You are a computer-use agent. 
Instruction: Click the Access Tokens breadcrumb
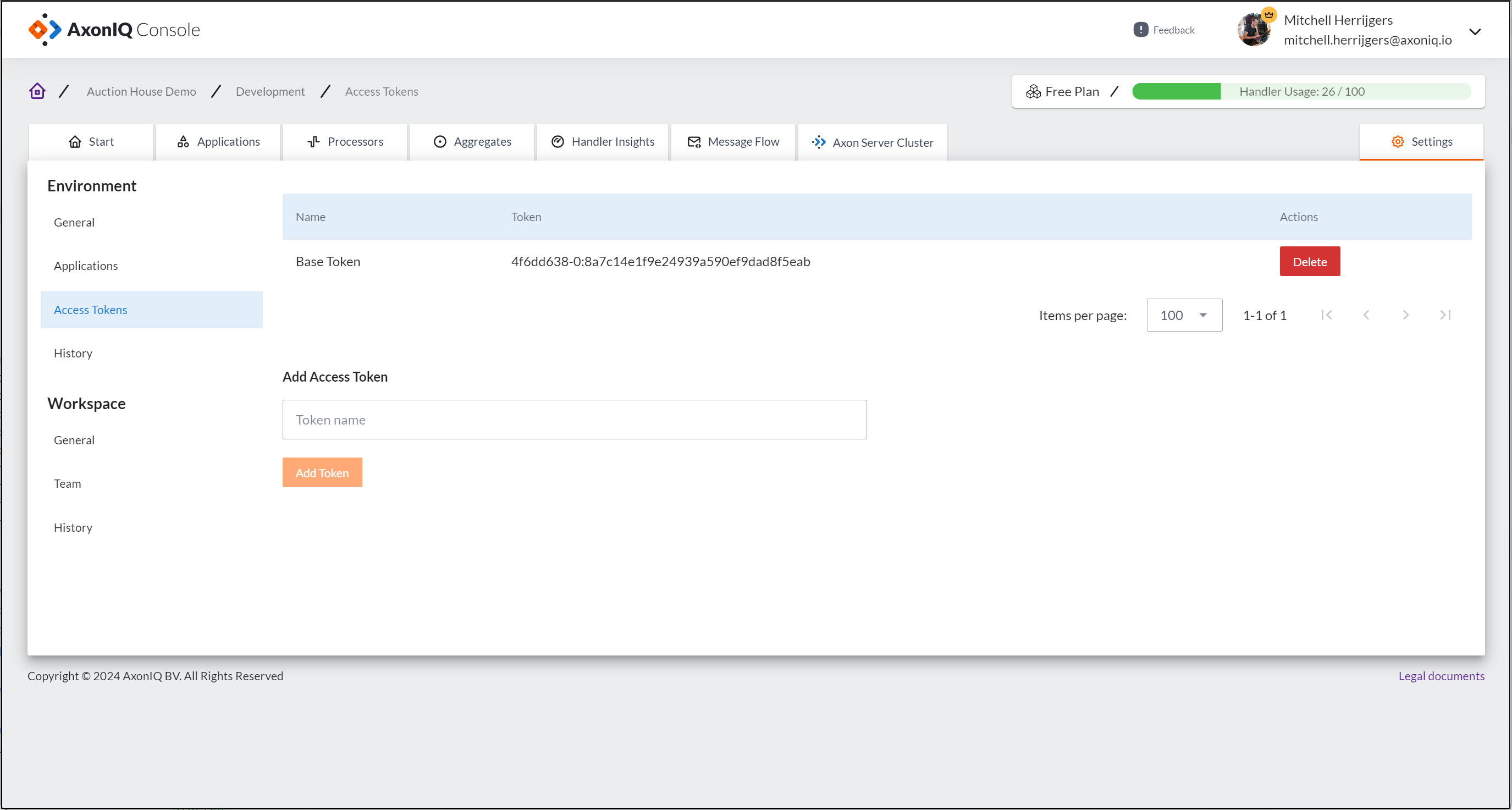point(382,92)
